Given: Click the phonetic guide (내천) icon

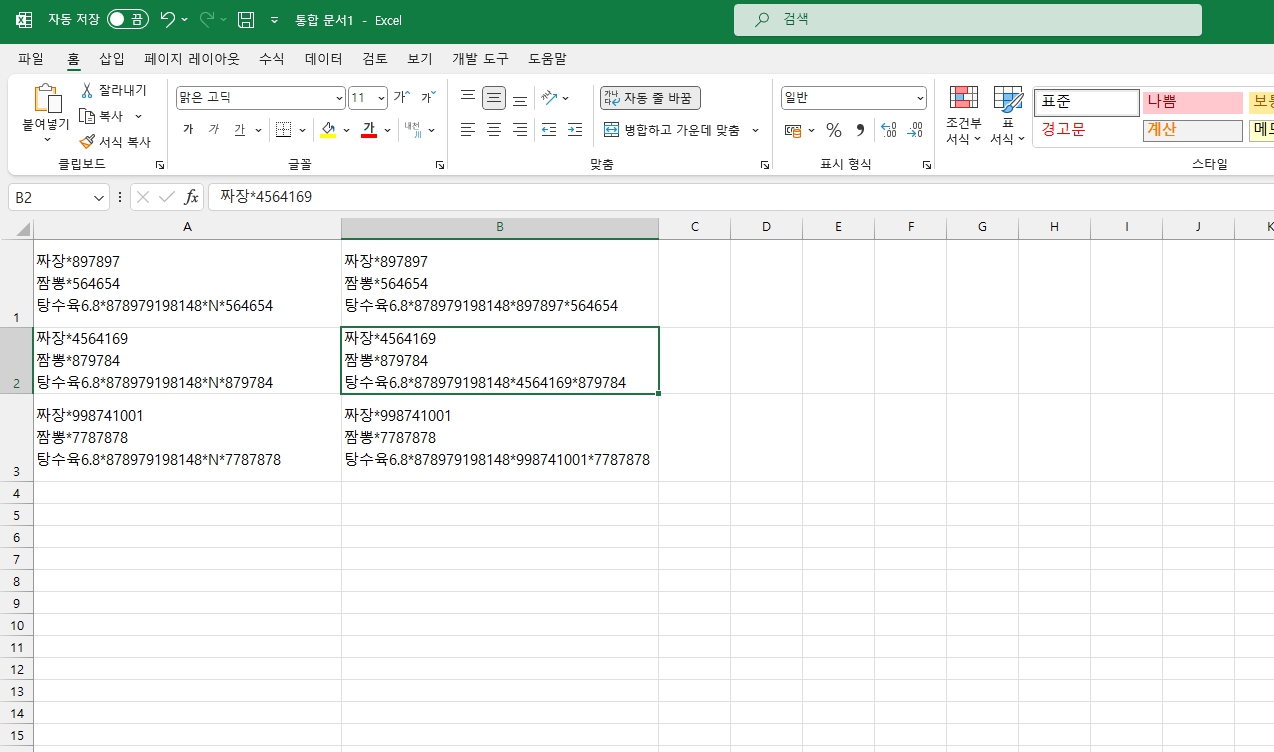Looking at the screenshot, I should click(x=413, y=130).
